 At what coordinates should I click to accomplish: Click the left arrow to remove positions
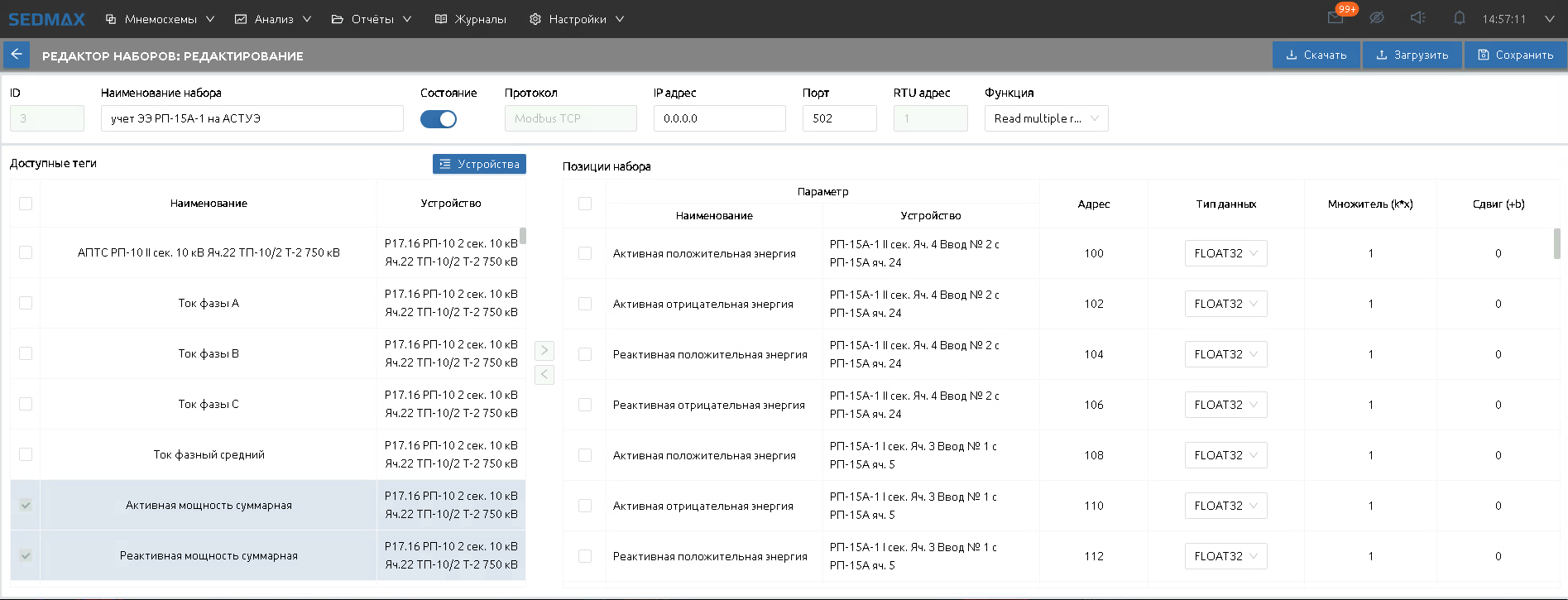pyautogui.click(x=544, y=375)
